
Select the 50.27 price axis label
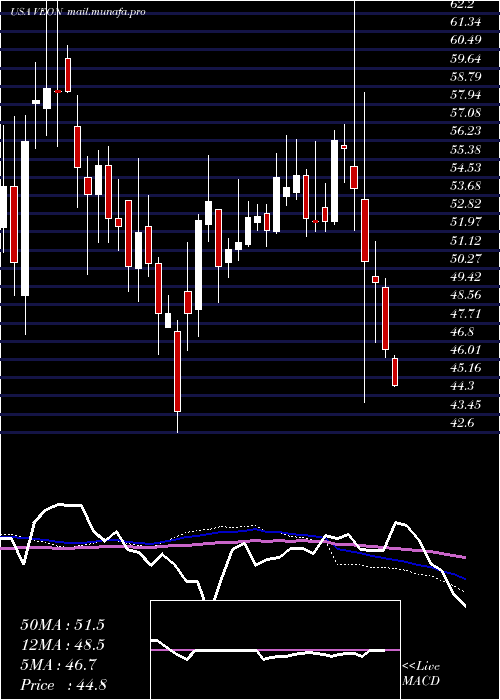(x=466, y=258)
